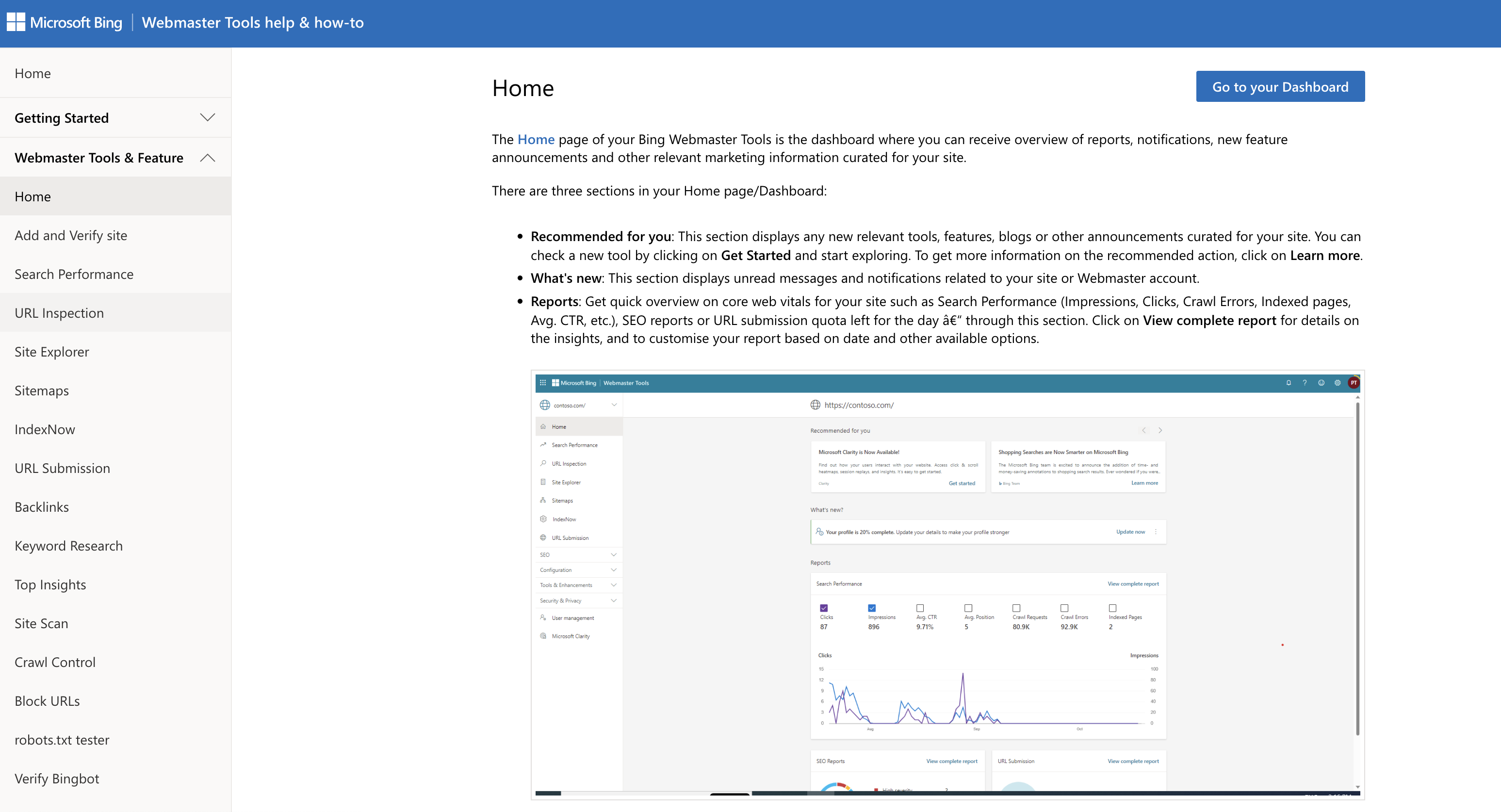
Task: Click the notification bell icon in dashboard header
Action: [x=1289, y=383]
